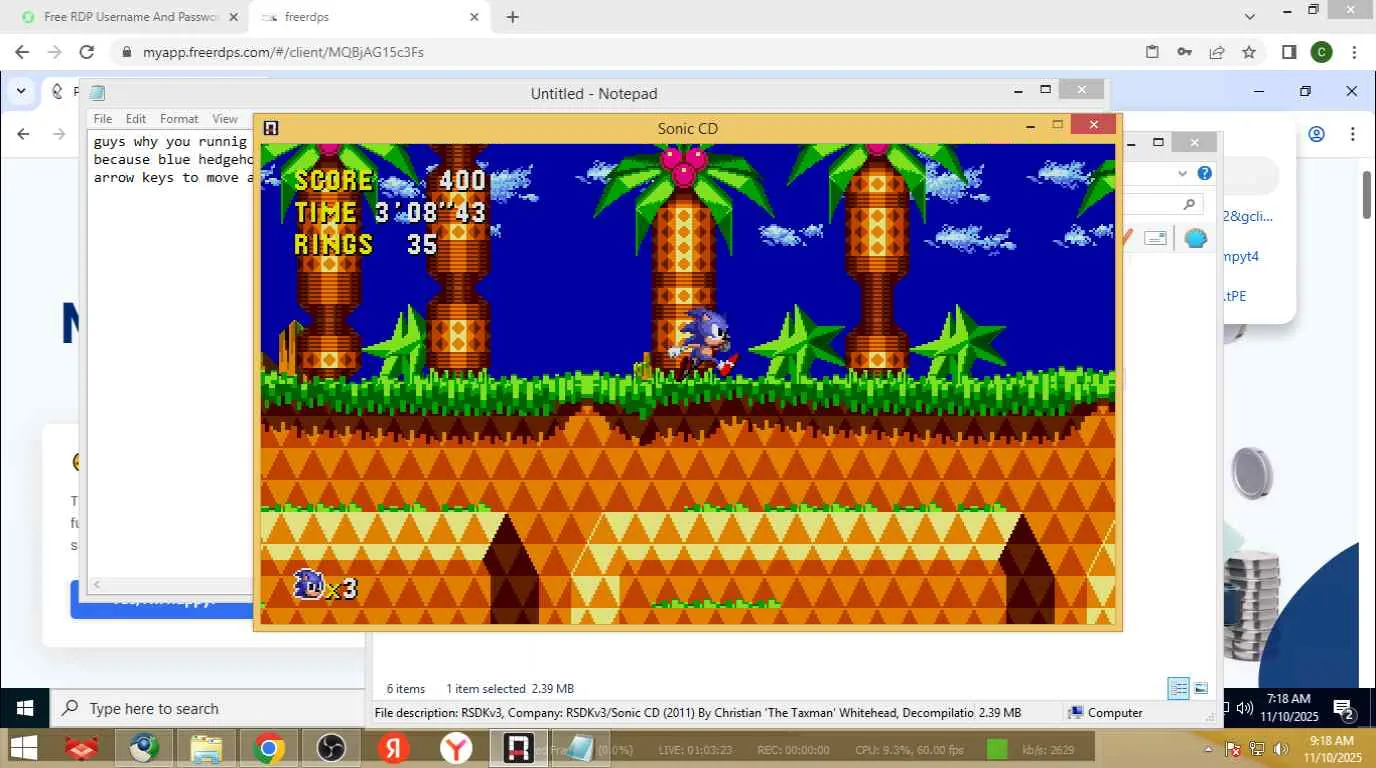Click the magnifier in Explorer search box
This screenshot has height=768, width=1376.
1189,204
